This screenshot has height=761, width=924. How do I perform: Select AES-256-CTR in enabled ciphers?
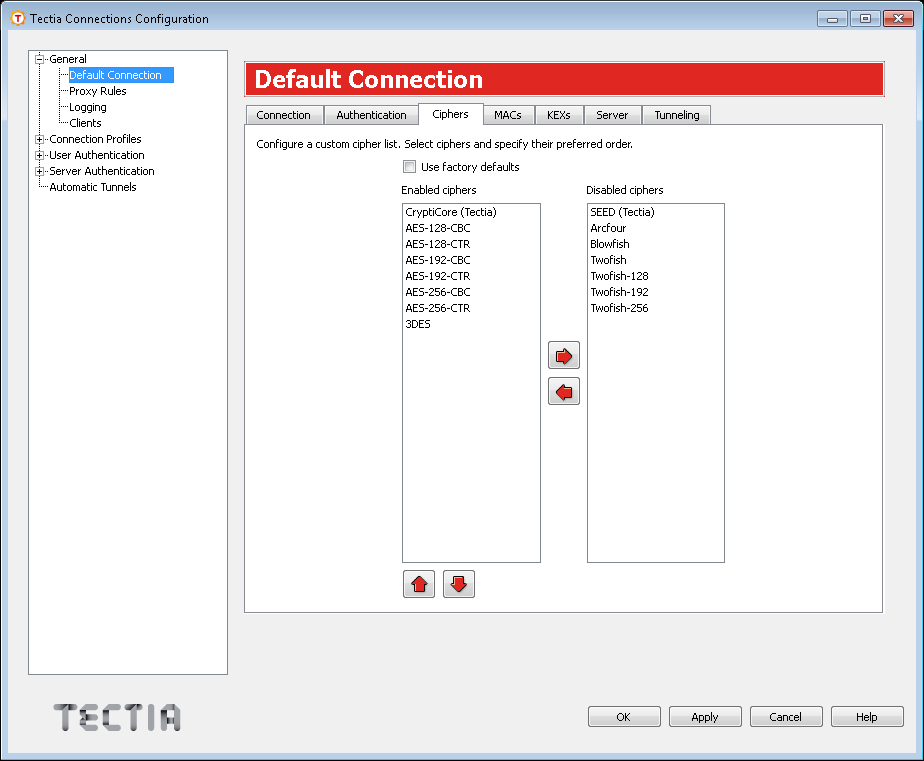click(x=437, y=308)
